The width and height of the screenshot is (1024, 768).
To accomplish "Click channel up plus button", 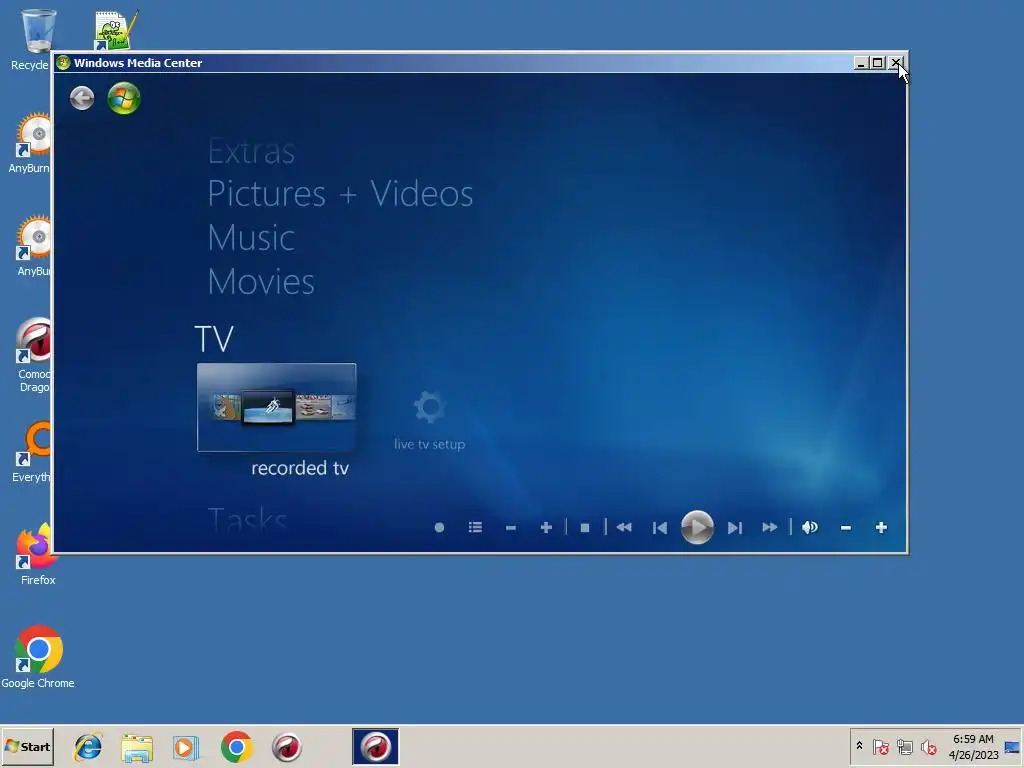I will [x=547, y=528].
